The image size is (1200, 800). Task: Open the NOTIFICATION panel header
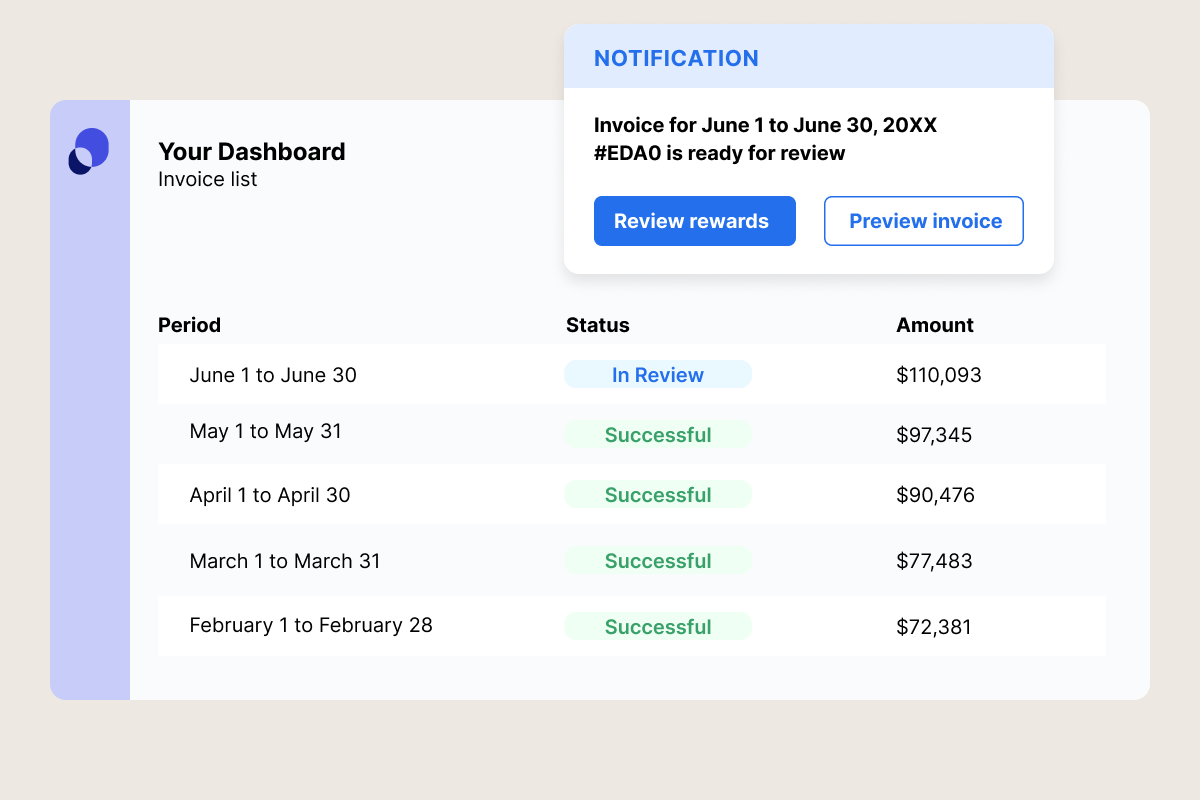point(677,58)
